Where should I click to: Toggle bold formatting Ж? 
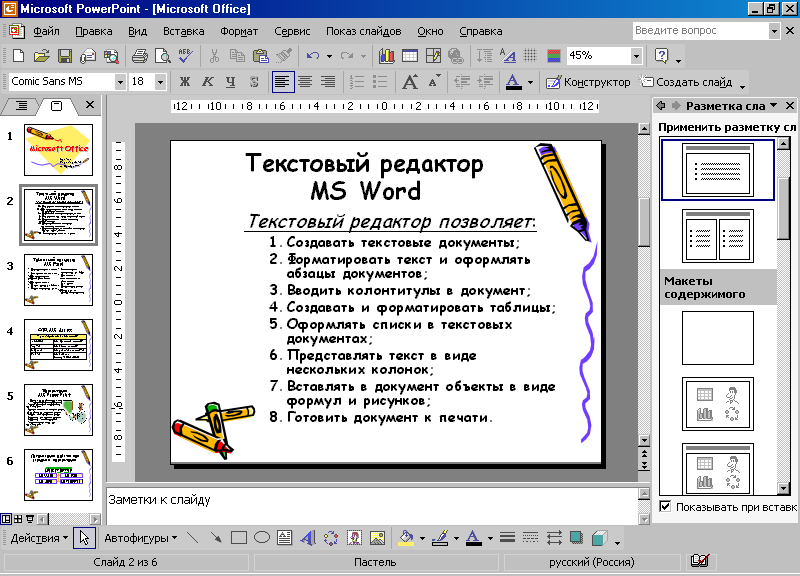click(185, 82)
